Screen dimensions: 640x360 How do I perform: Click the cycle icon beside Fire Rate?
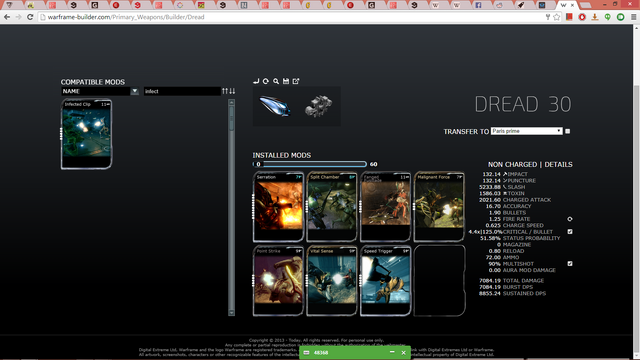tap(570, 219)
